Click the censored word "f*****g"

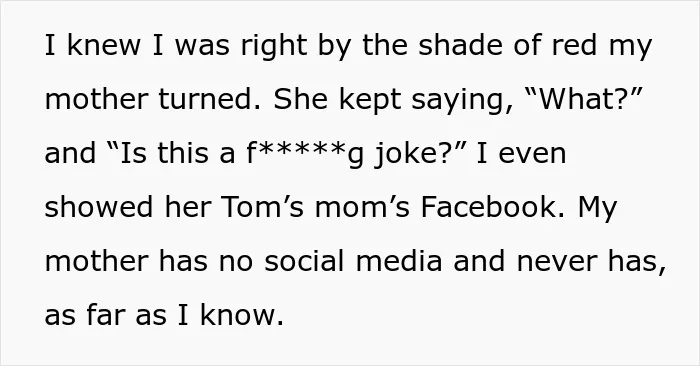[x=305, y=154]
